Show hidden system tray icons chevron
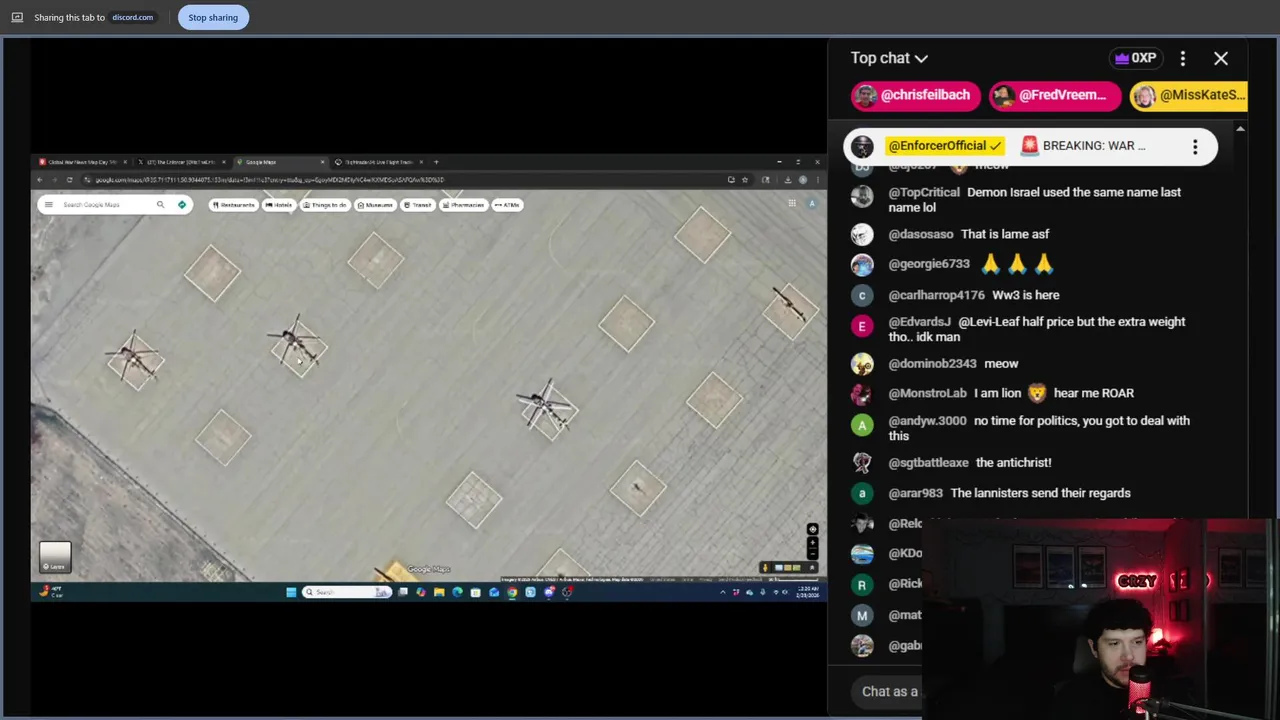 coord(723,592)
